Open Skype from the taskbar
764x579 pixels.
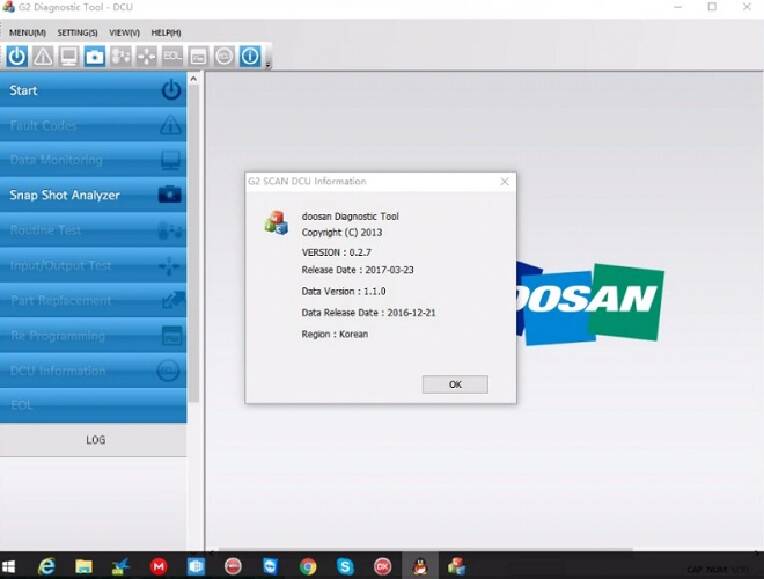pyautogui.click(x=345, y=566)
